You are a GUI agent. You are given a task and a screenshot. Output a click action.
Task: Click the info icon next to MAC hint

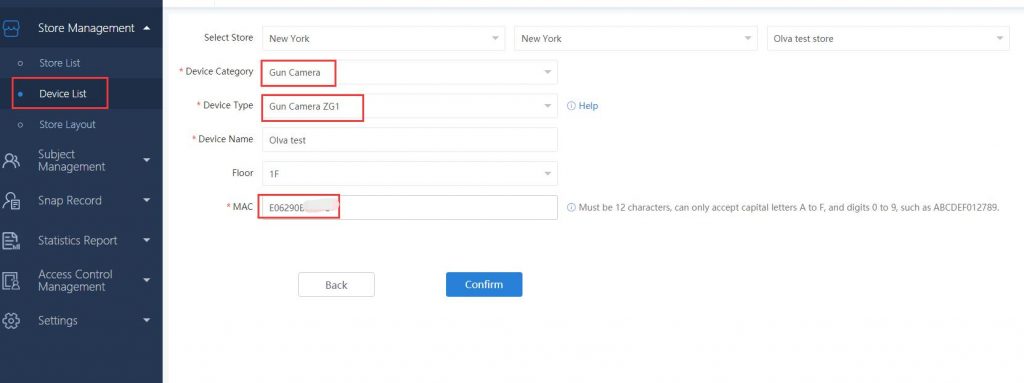[x=571, y=207]
